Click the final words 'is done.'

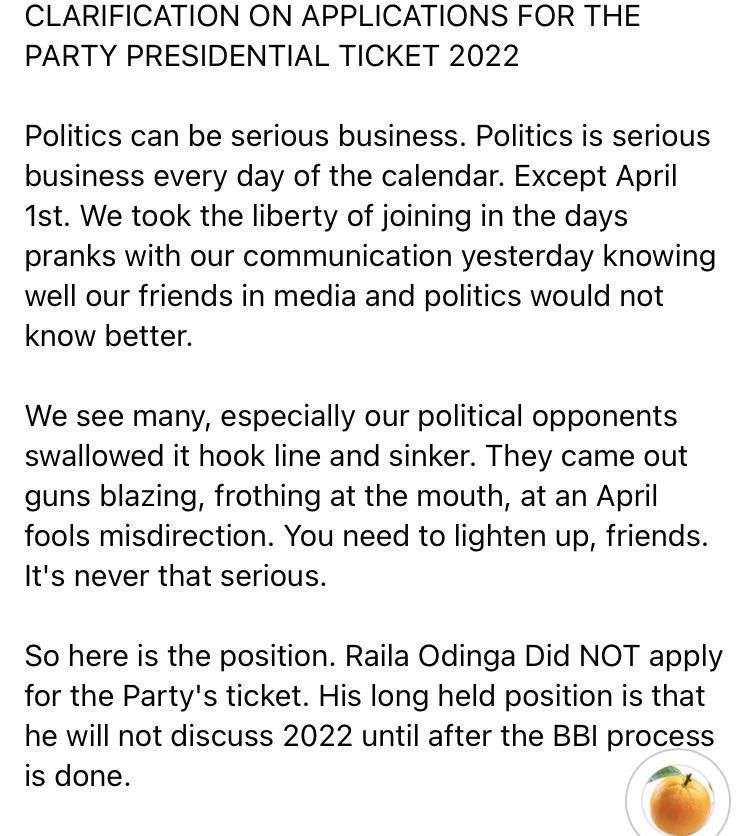point(77,776)
